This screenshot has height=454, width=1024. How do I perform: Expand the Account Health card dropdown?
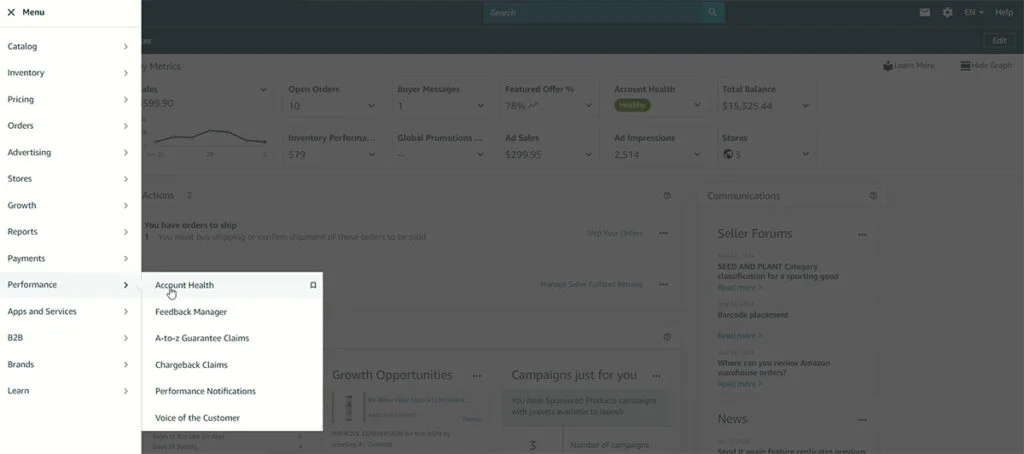point(697,105)
